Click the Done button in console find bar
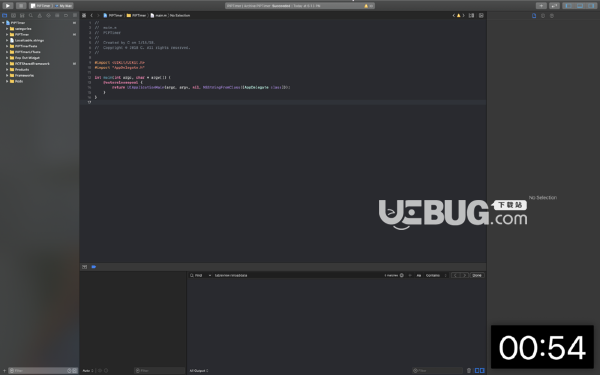The width and height of the screenshot is (600, 375). coord(477,275)
